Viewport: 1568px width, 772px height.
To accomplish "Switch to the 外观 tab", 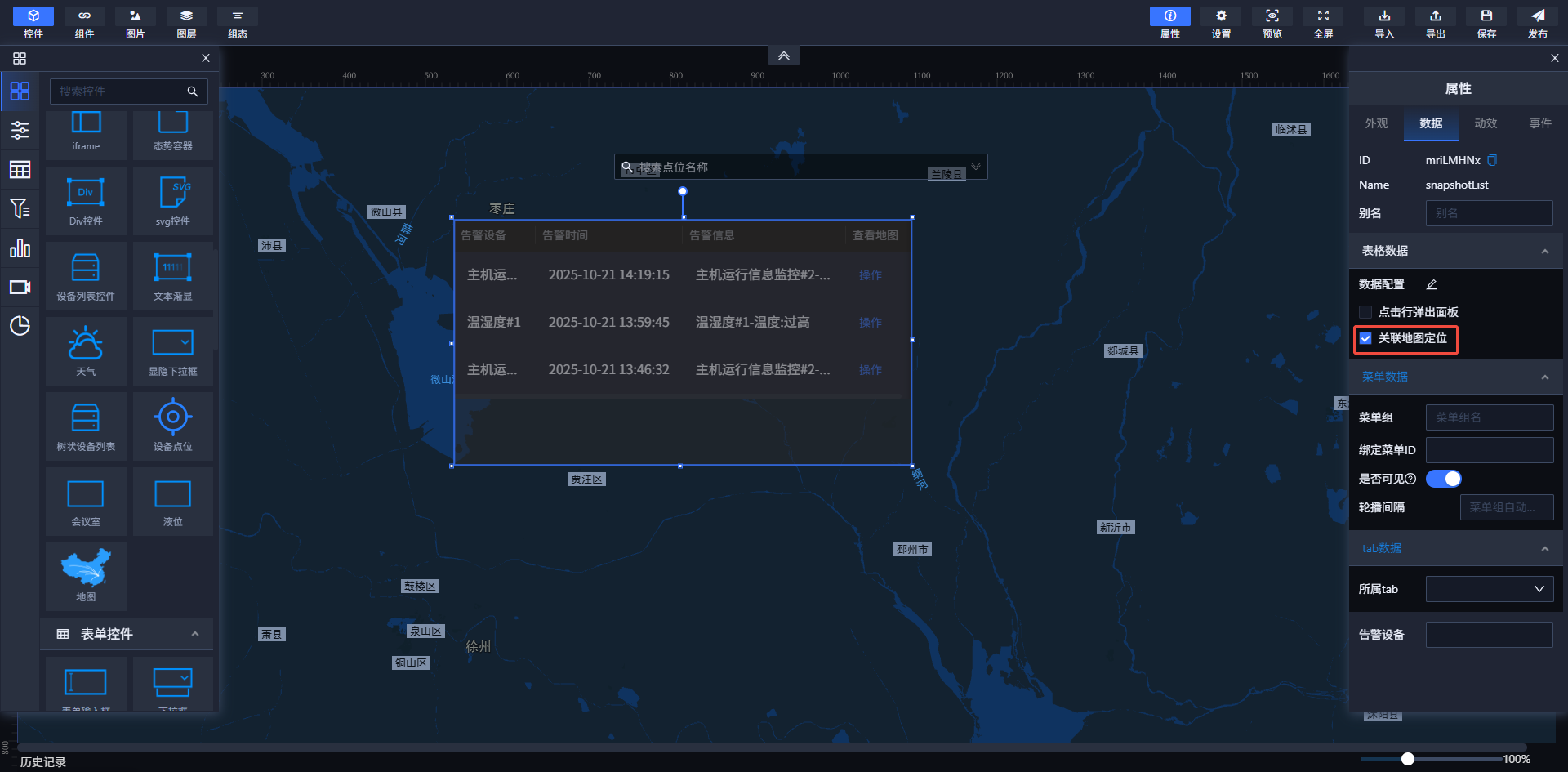I will coord(1376,123).
